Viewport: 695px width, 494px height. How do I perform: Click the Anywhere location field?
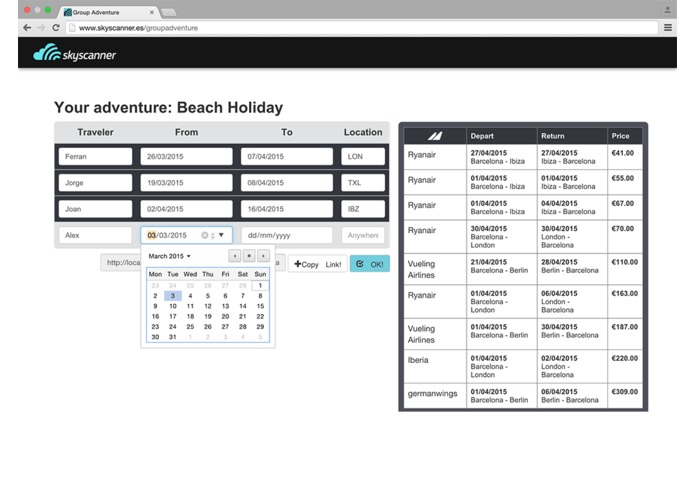coord(363,235)
